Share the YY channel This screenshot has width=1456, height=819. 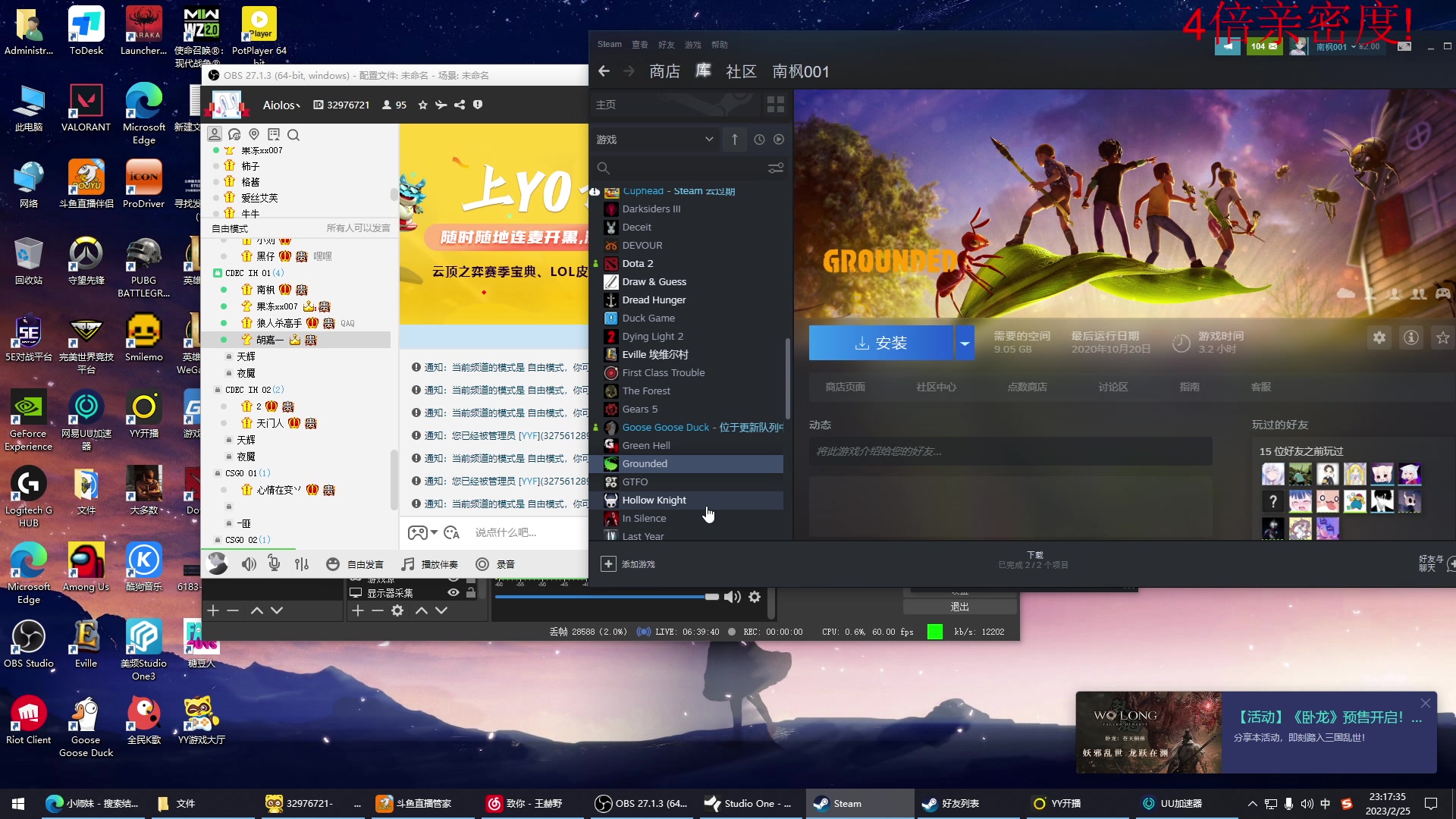coord(460,105)
